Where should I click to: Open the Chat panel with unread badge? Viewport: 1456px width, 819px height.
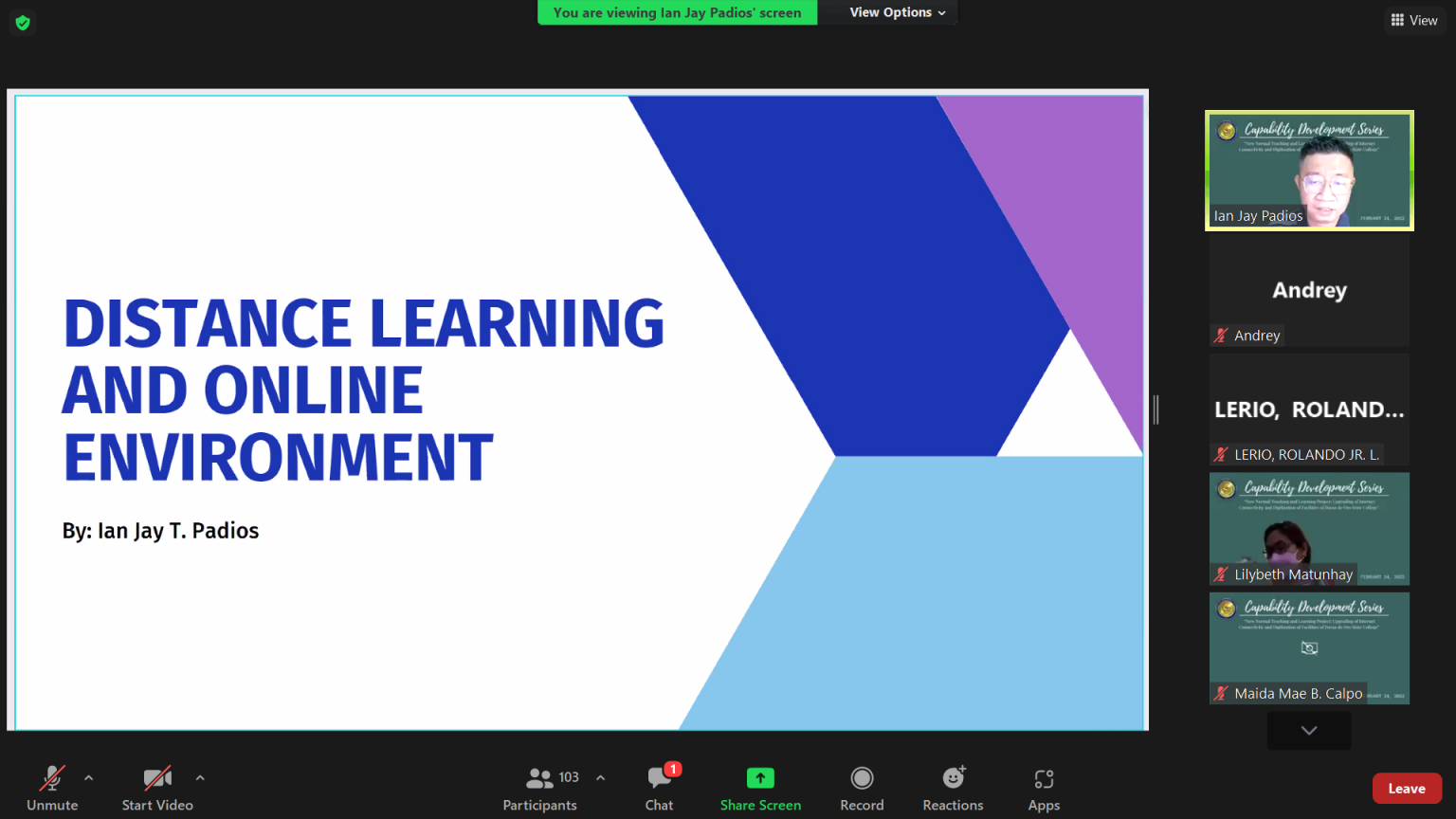point(660,778)
